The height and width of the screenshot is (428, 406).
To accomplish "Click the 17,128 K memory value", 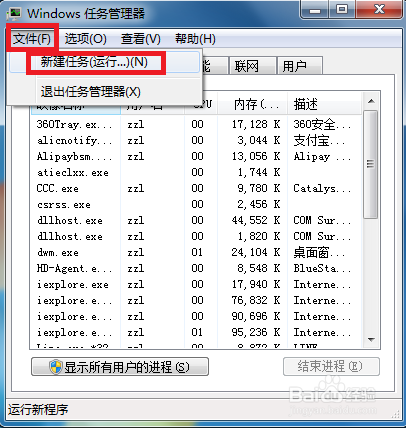I will [x=256, y=124].
